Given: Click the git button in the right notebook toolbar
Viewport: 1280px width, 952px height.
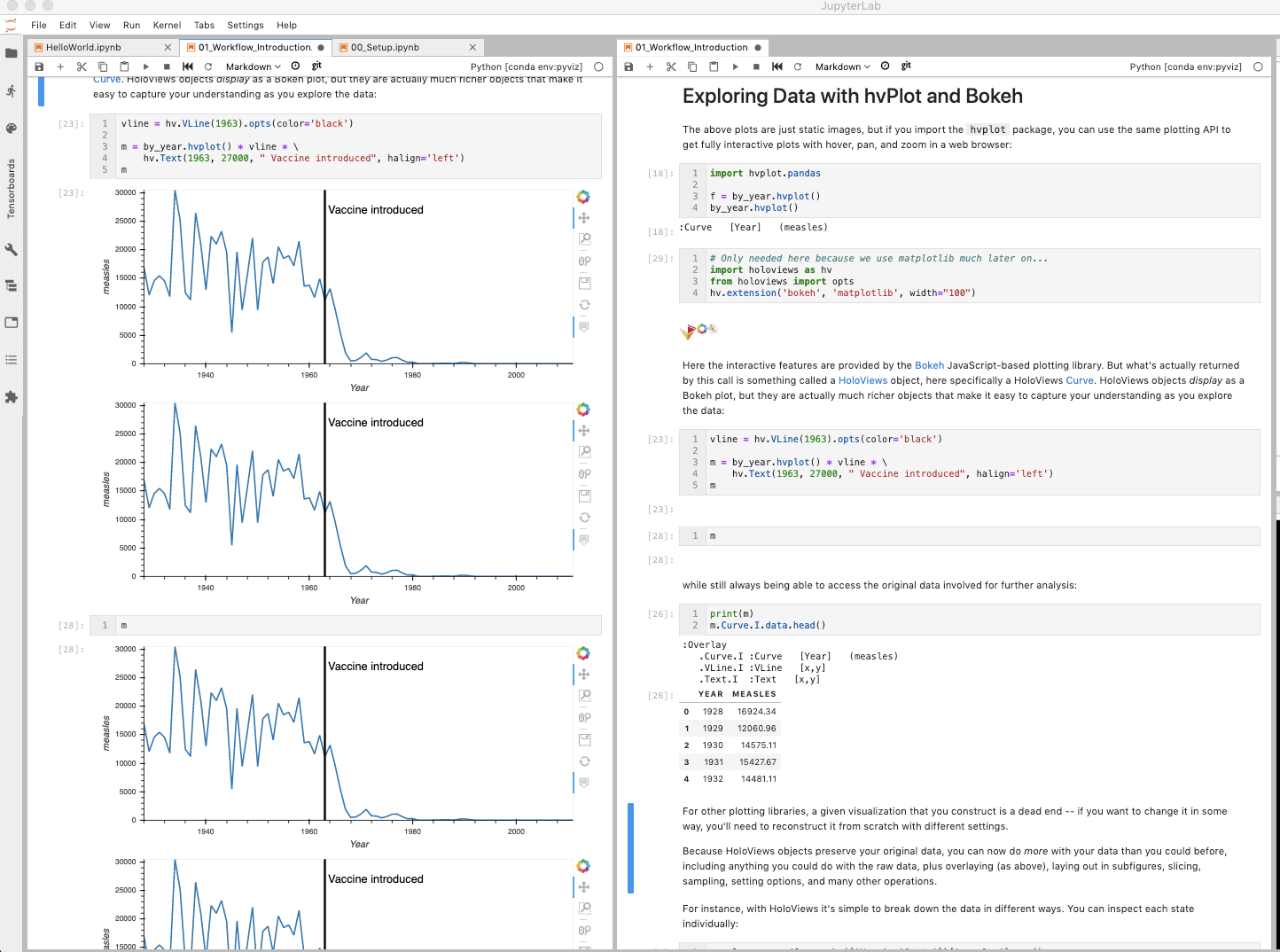Looking at the screenshot, I should 906,66.
